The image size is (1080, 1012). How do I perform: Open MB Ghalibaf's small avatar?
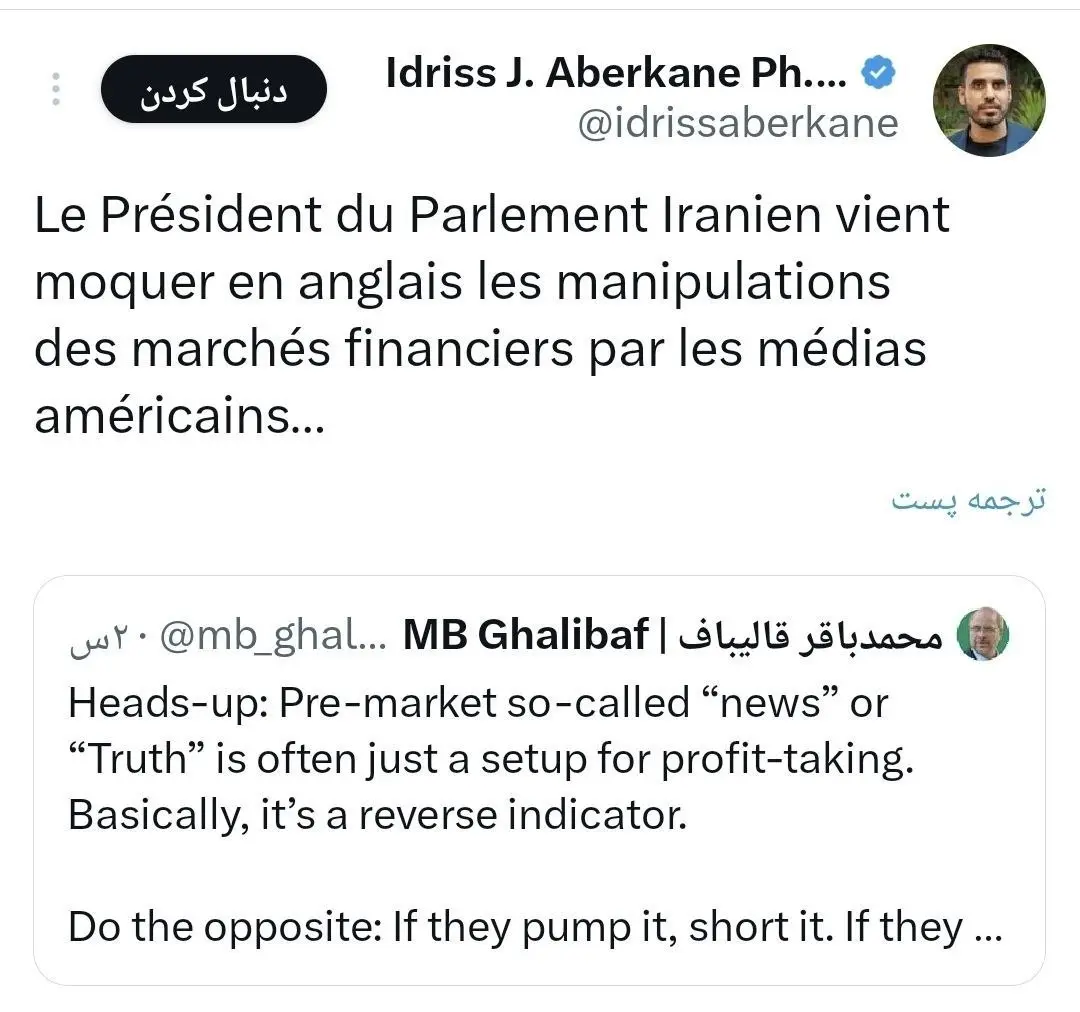983,634
